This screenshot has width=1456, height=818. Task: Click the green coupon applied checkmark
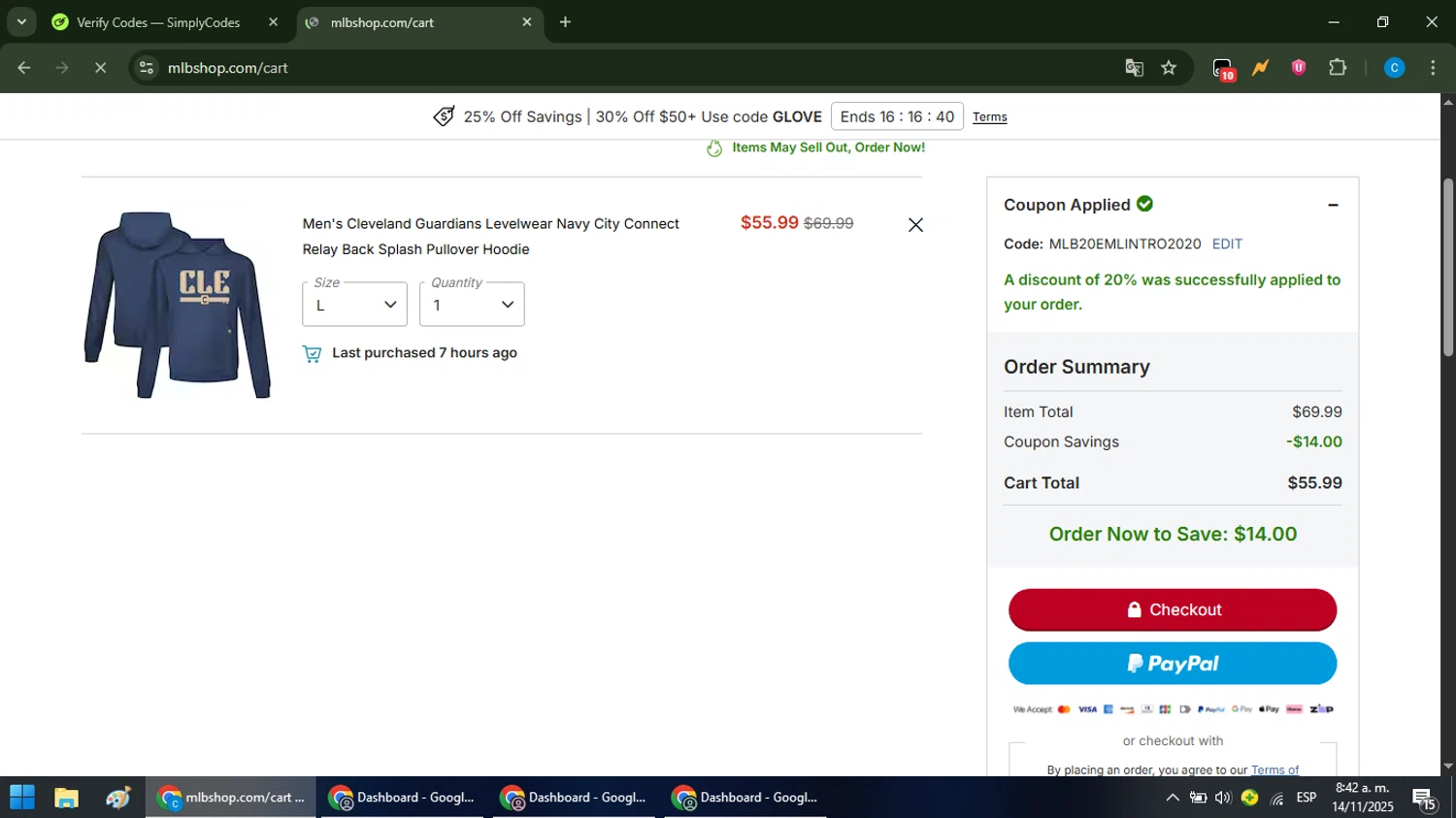tap(1145, 204)
